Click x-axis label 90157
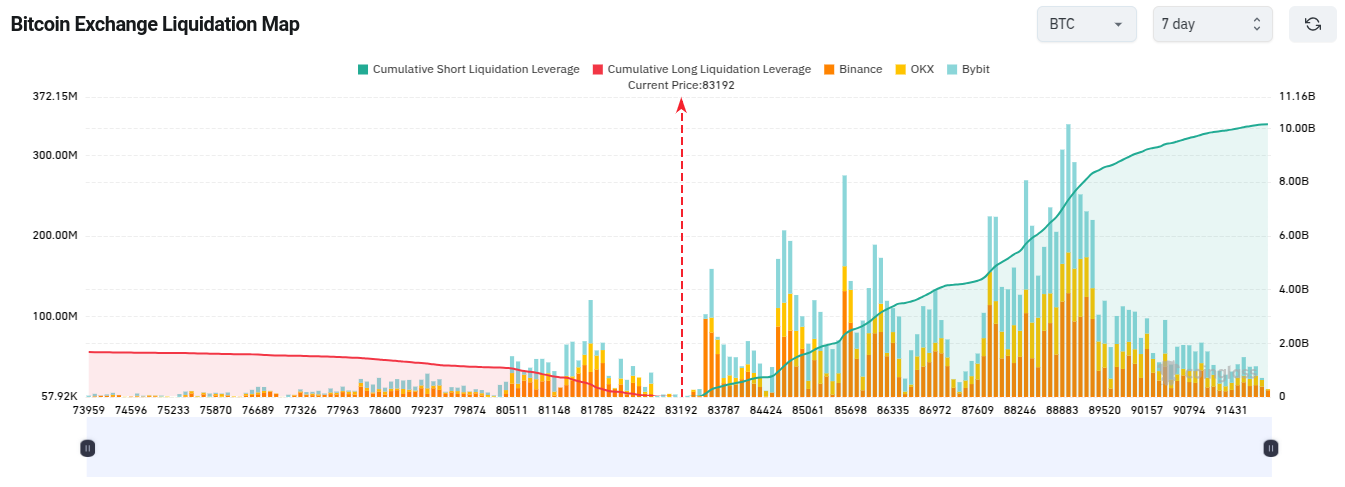Screen dimensions: 1345x487 (x=1146, y=409)
